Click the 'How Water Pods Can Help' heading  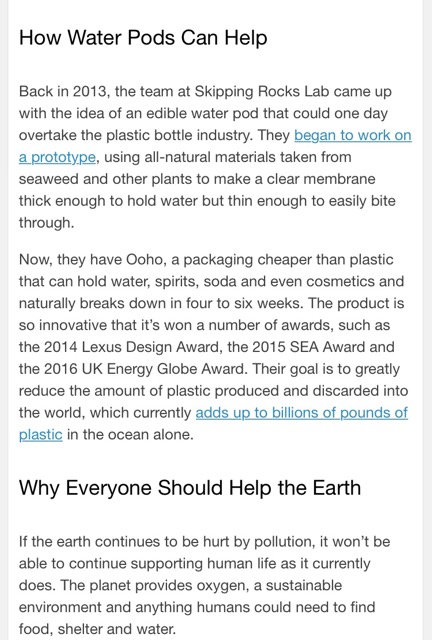coord(143,38)
